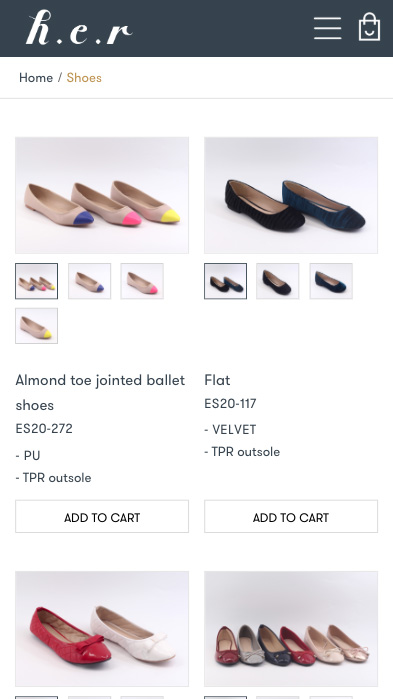
Task: Open the red and white quilted flats image
Action: tap(102, 629)
